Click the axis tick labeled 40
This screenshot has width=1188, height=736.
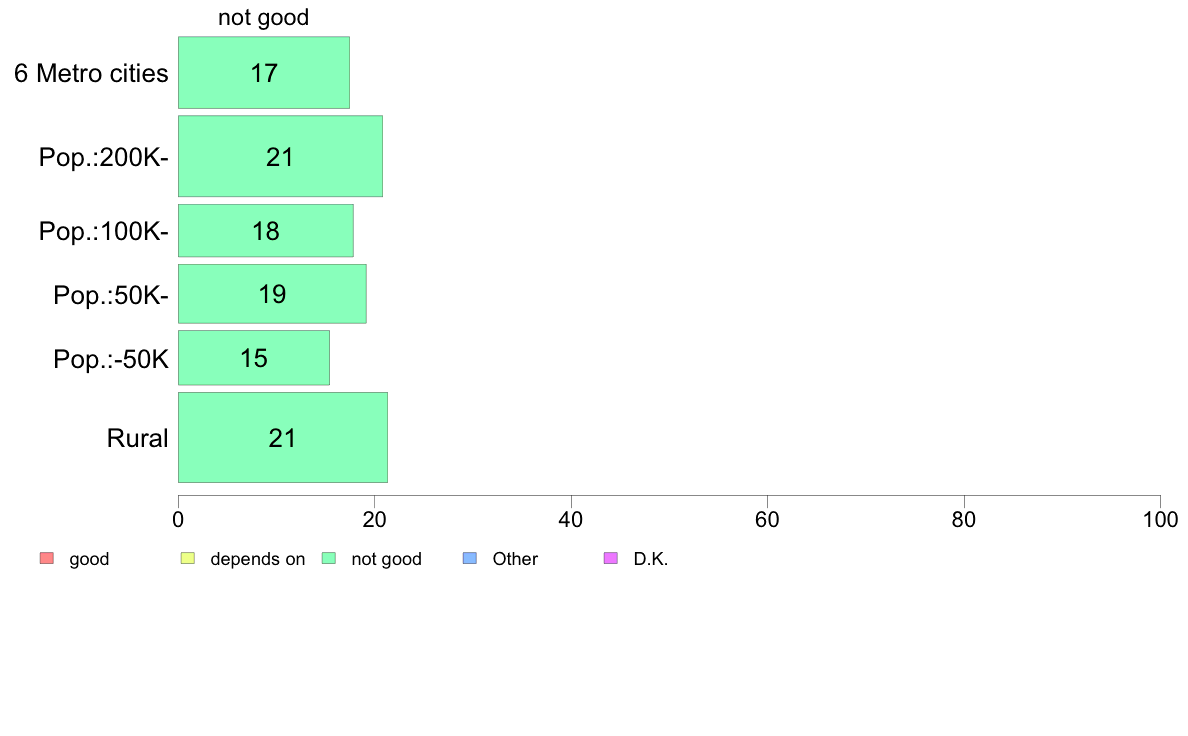click(x=571, y=520)
